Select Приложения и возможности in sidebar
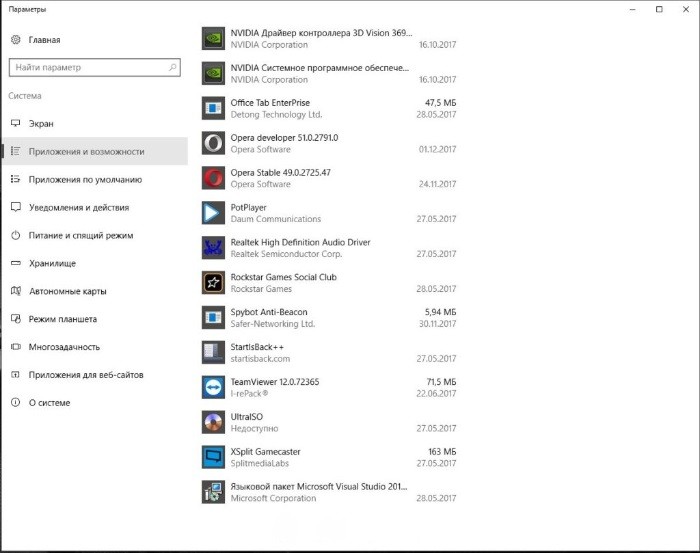This screenshot has height=553, width=700. coord(95,151)
